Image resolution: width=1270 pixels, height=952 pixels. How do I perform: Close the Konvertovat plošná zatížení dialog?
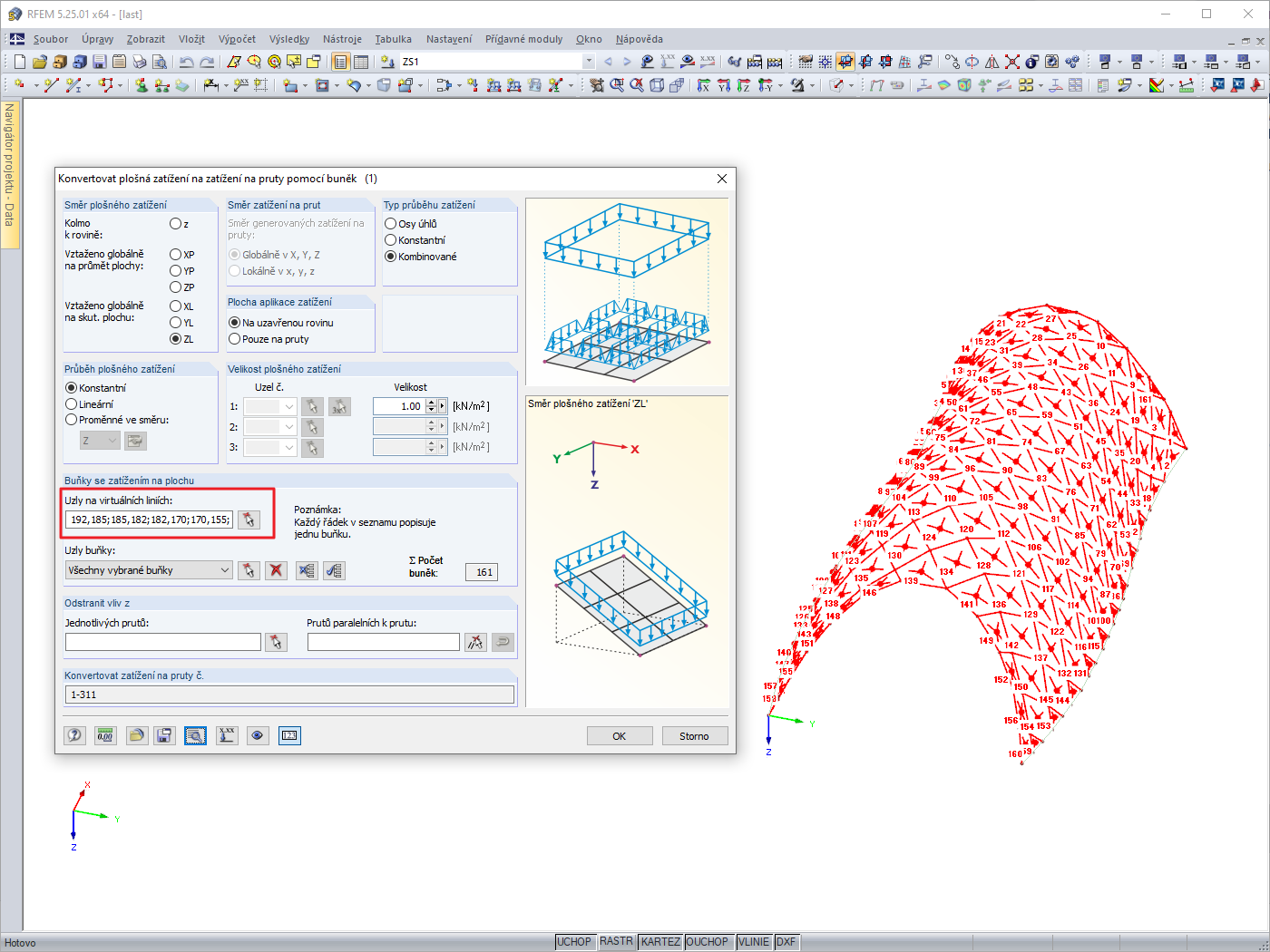point(722,179)
